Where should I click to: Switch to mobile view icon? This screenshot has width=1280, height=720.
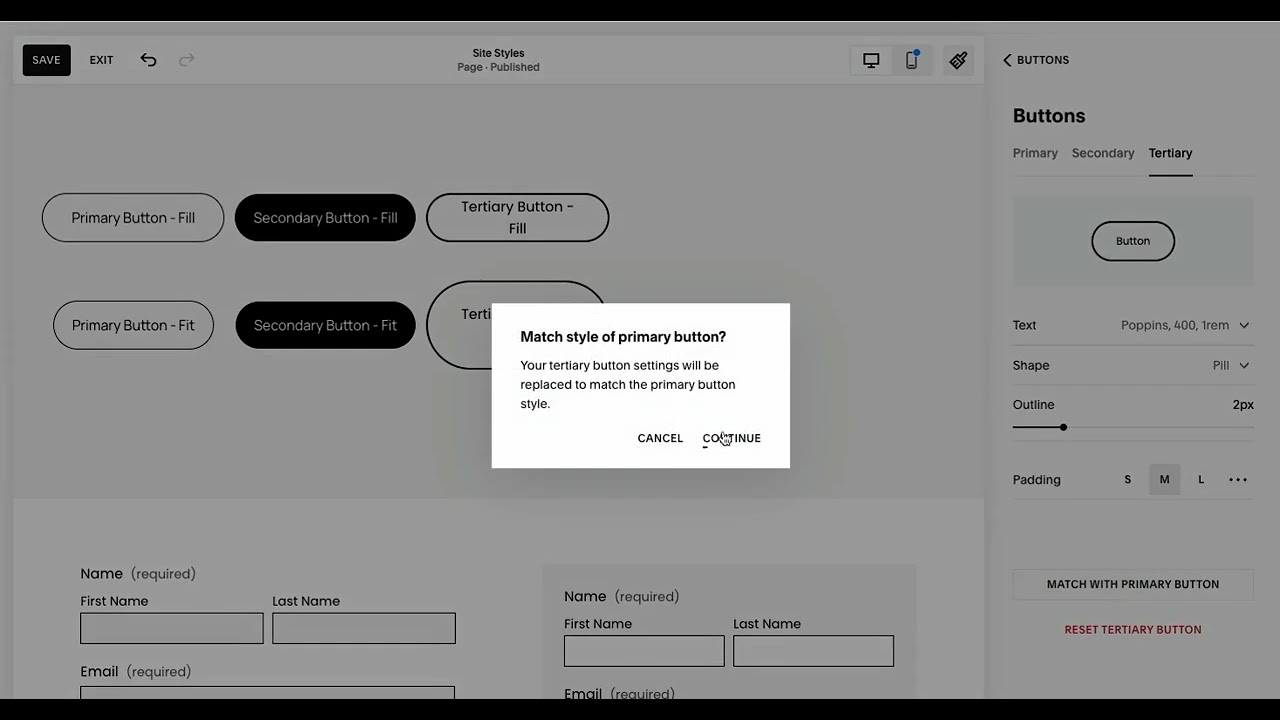[911, 60]
